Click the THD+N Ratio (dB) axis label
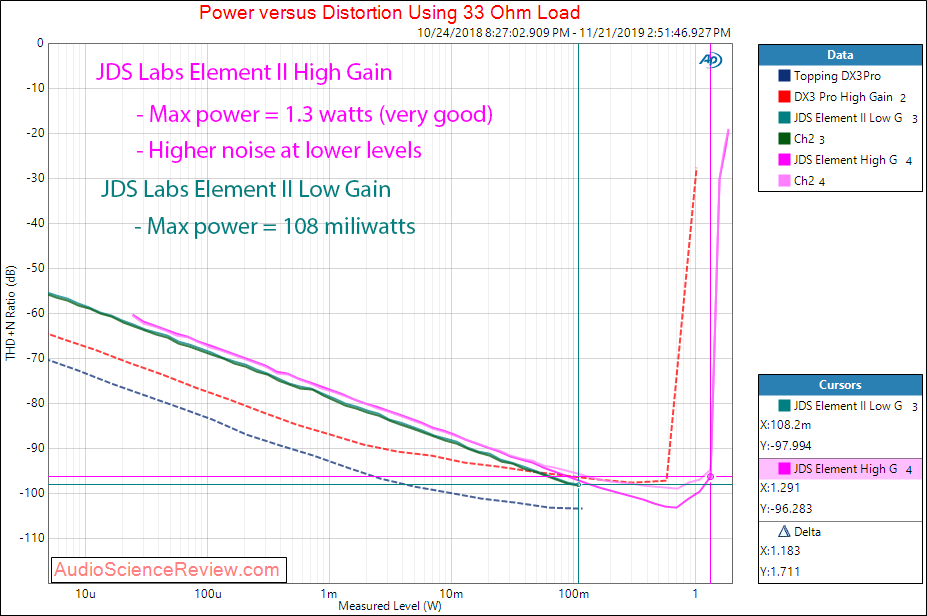The width and height of the screenshot is (927, 616). [x=10, y=313]
